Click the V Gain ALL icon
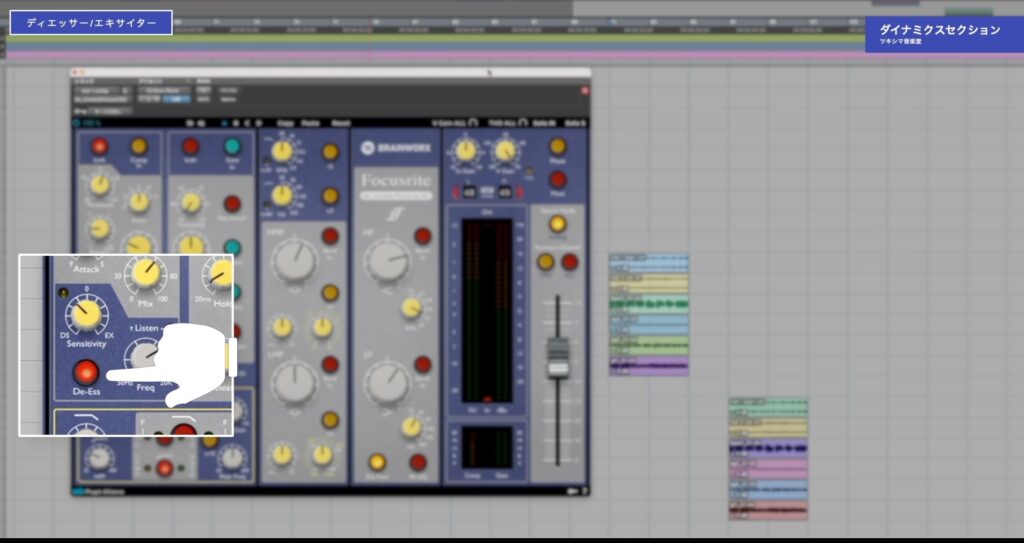This screenshot has width=1024, height=543. (x=473, y=122)
